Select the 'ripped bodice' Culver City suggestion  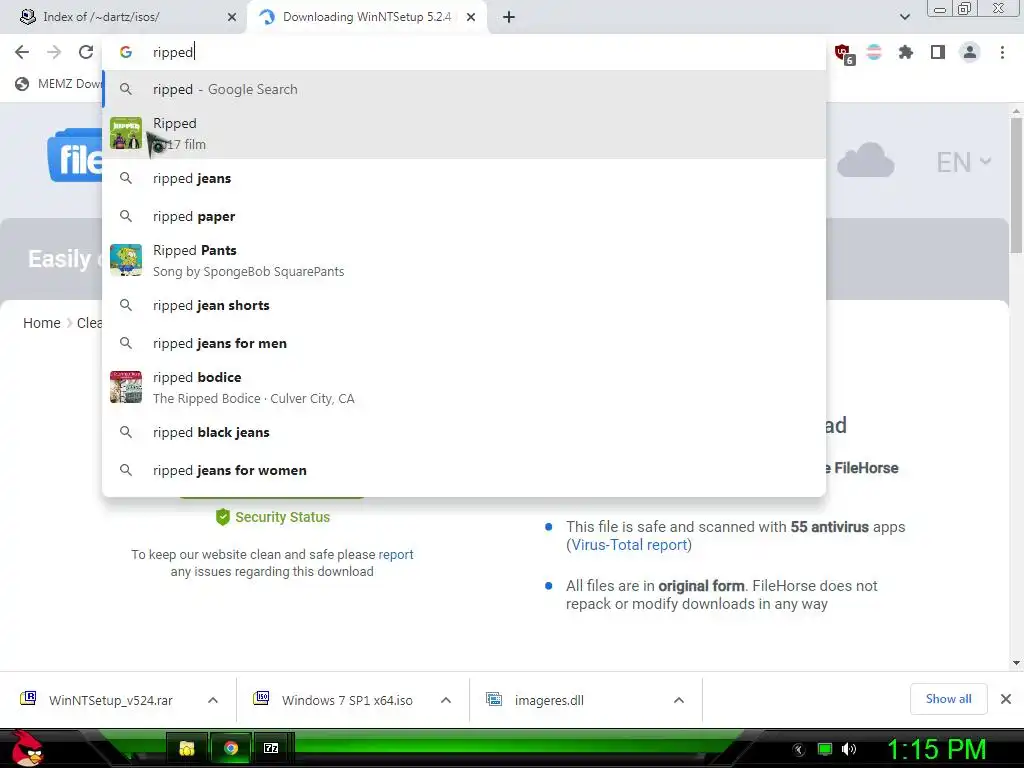point(464,387)
